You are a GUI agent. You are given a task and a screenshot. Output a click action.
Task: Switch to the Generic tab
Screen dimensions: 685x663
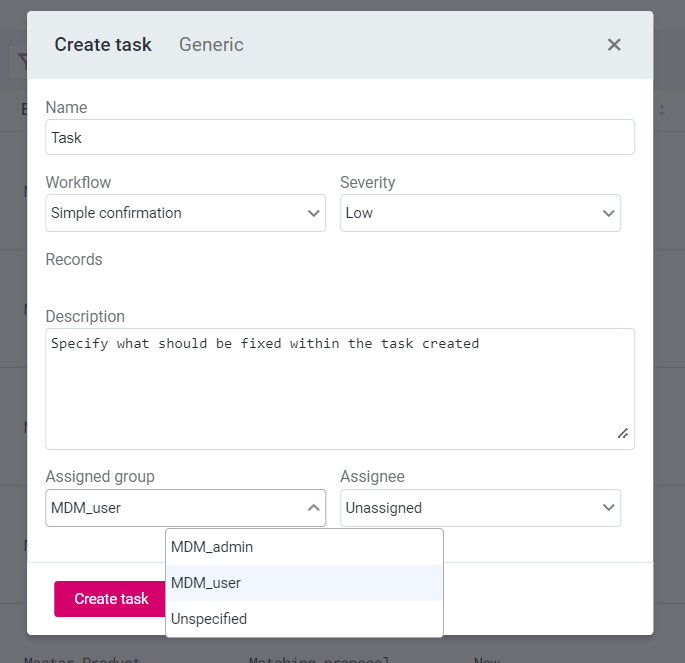211,45
